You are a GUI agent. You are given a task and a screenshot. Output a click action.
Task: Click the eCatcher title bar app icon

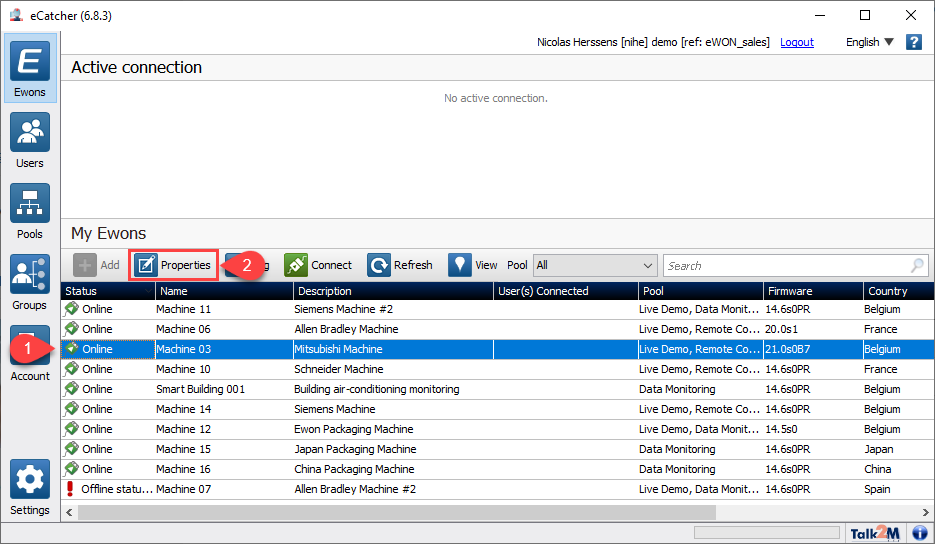click(16, 15)
